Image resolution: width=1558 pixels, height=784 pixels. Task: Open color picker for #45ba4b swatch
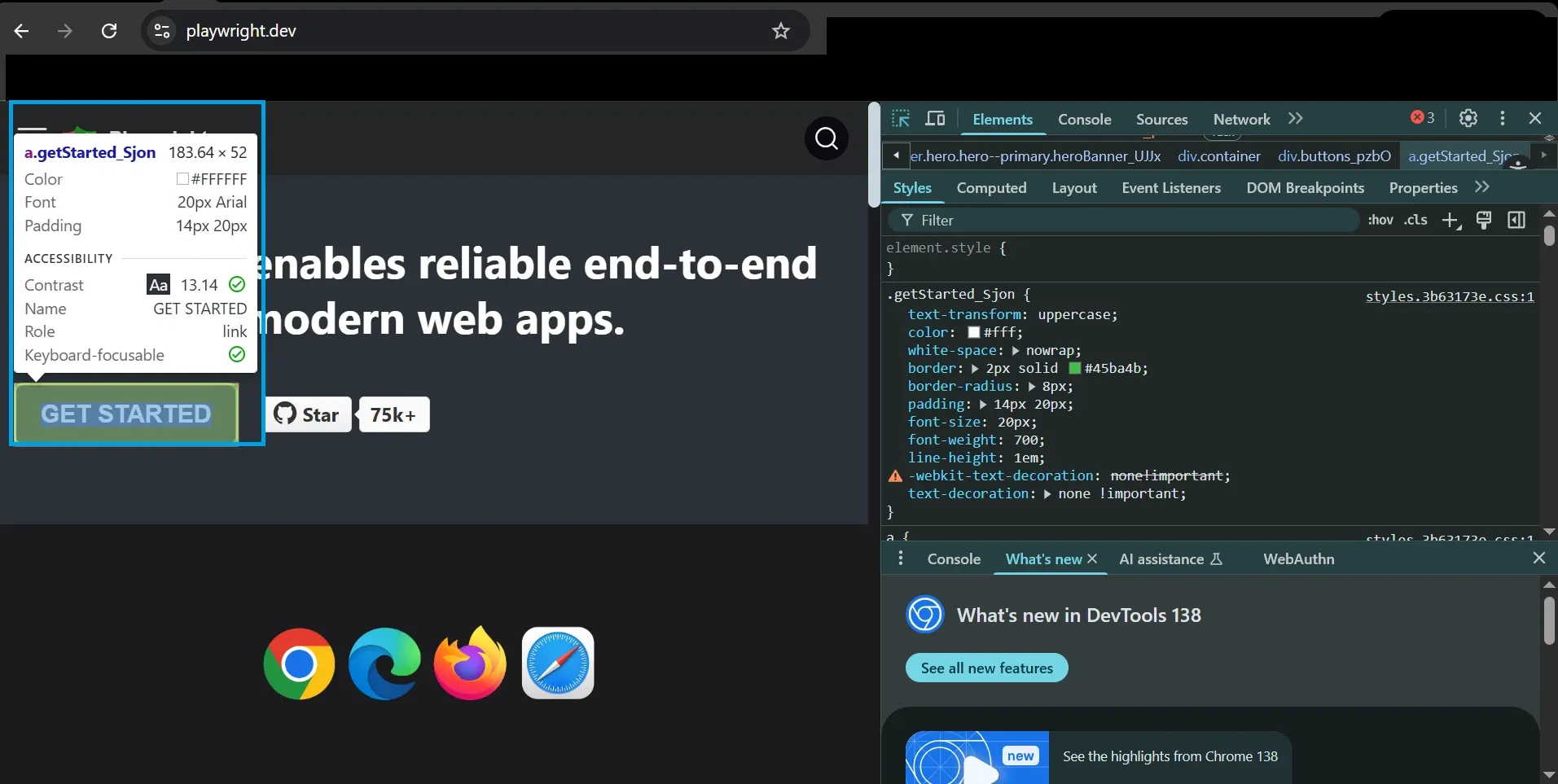1075,368
